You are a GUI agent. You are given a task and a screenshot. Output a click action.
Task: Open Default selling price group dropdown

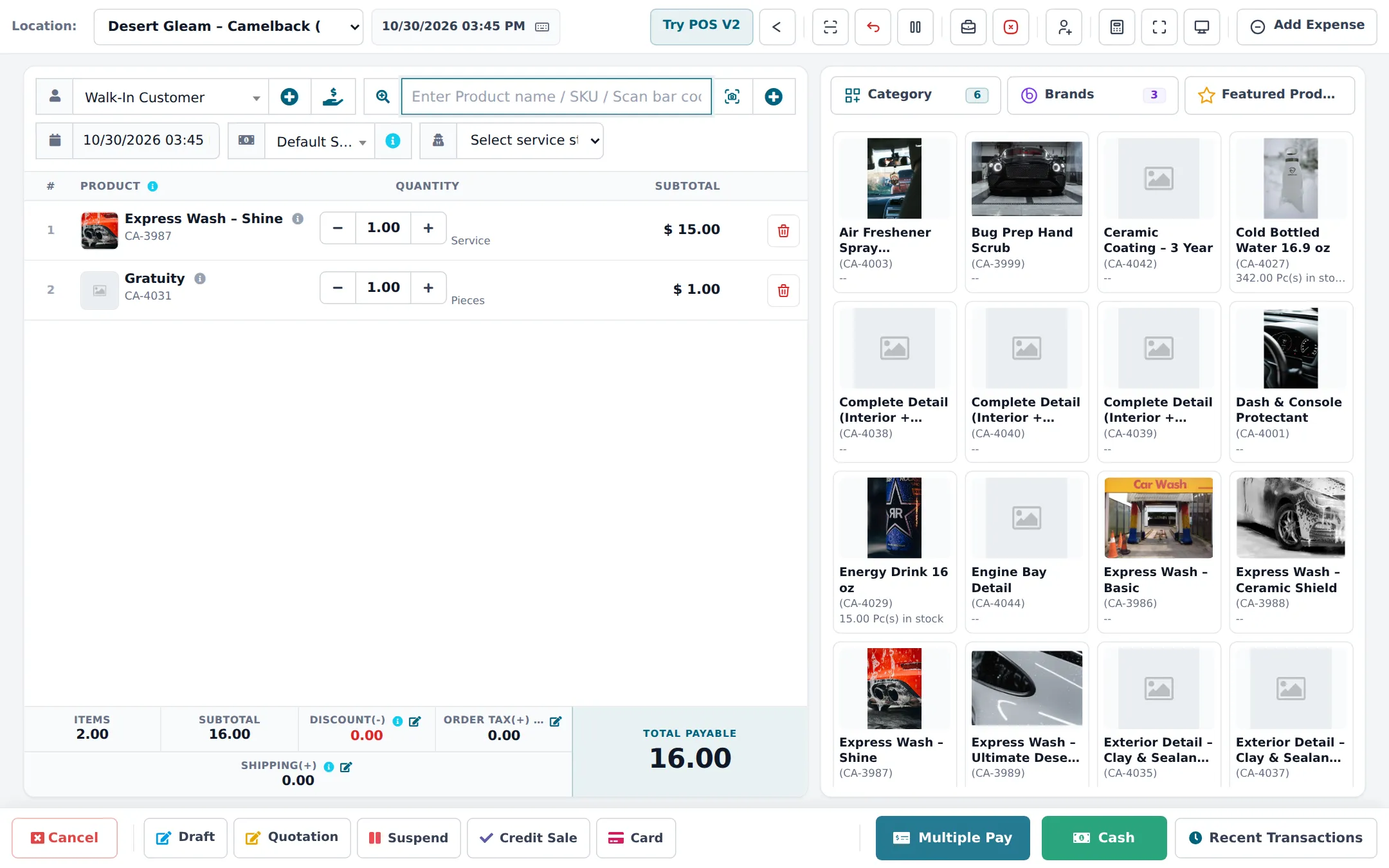pyautogui.click(x=320, y=141)
